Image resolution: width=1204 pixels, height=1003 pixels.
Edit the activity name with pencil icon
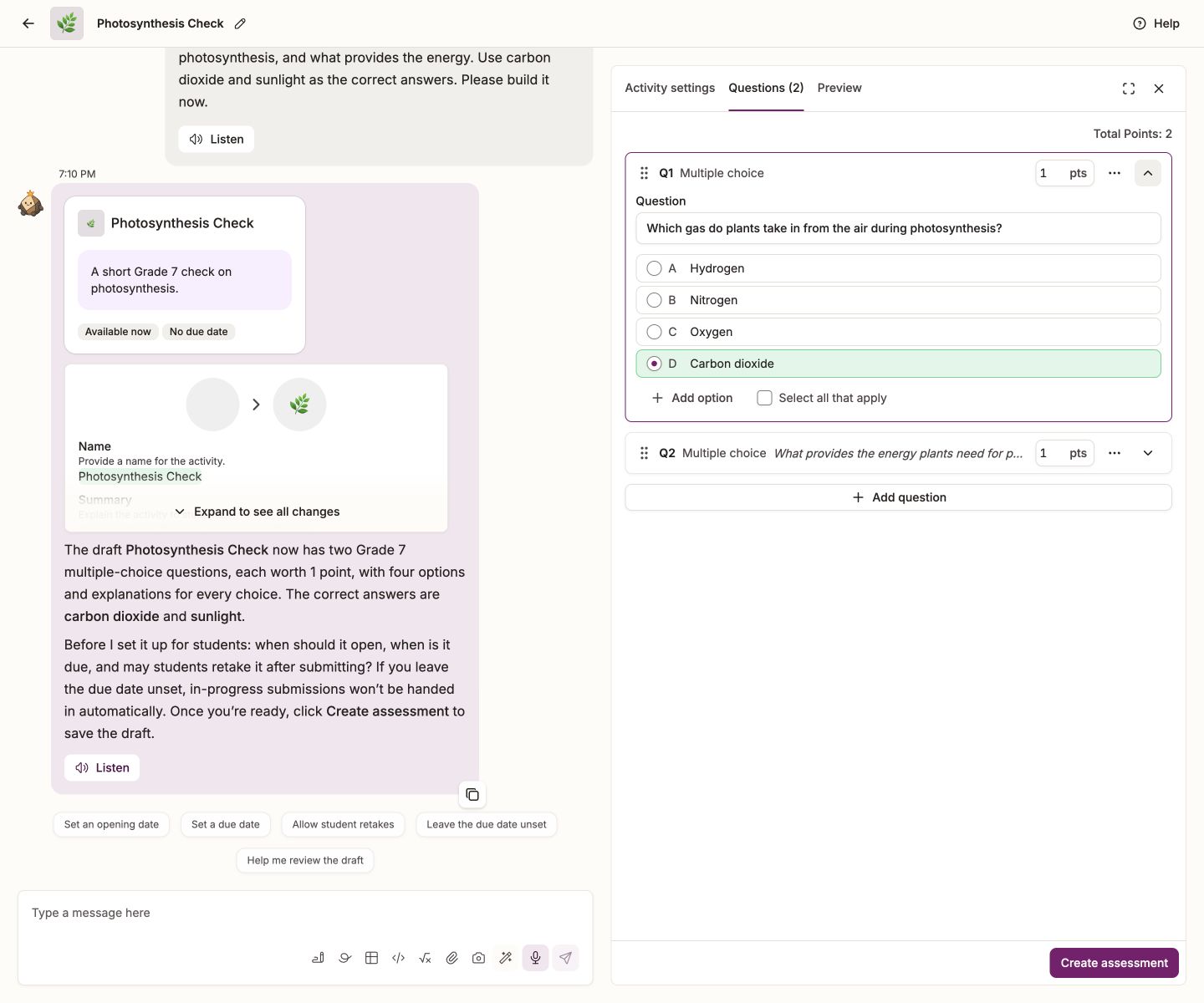(x=240, y=23)
